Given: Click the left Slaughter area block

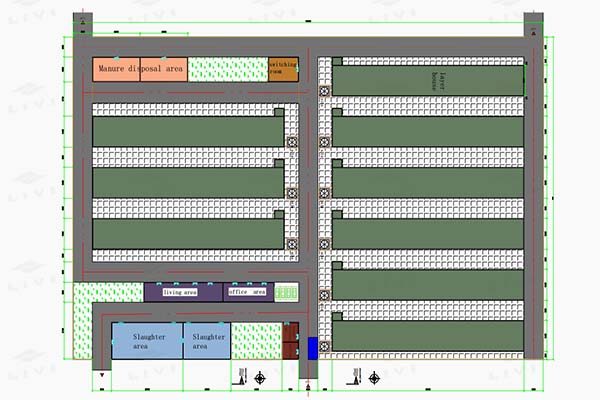Looking at the screenshot, I should pyautogui.click(x=146, y=341).
